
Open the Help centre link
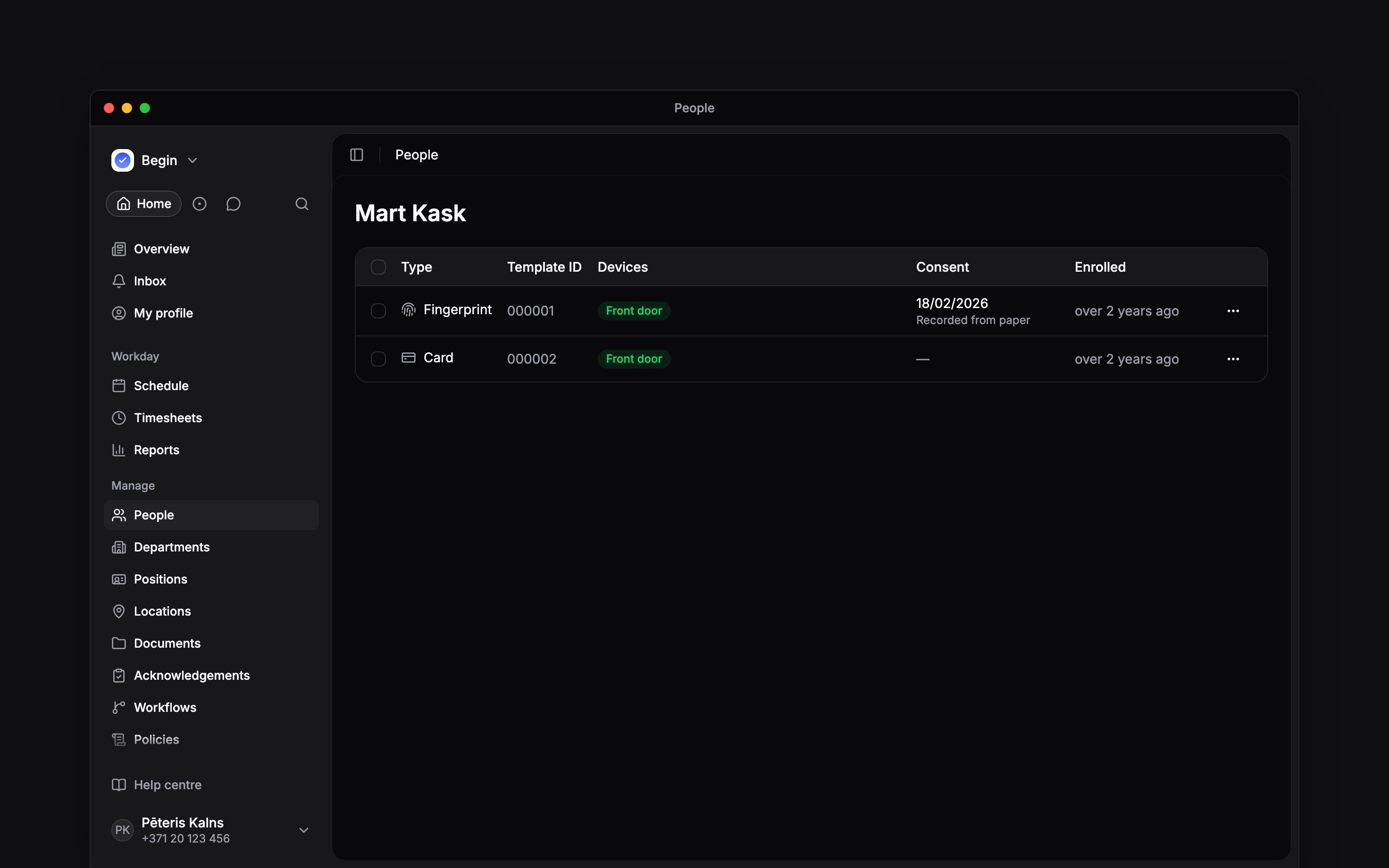point(211,785)
